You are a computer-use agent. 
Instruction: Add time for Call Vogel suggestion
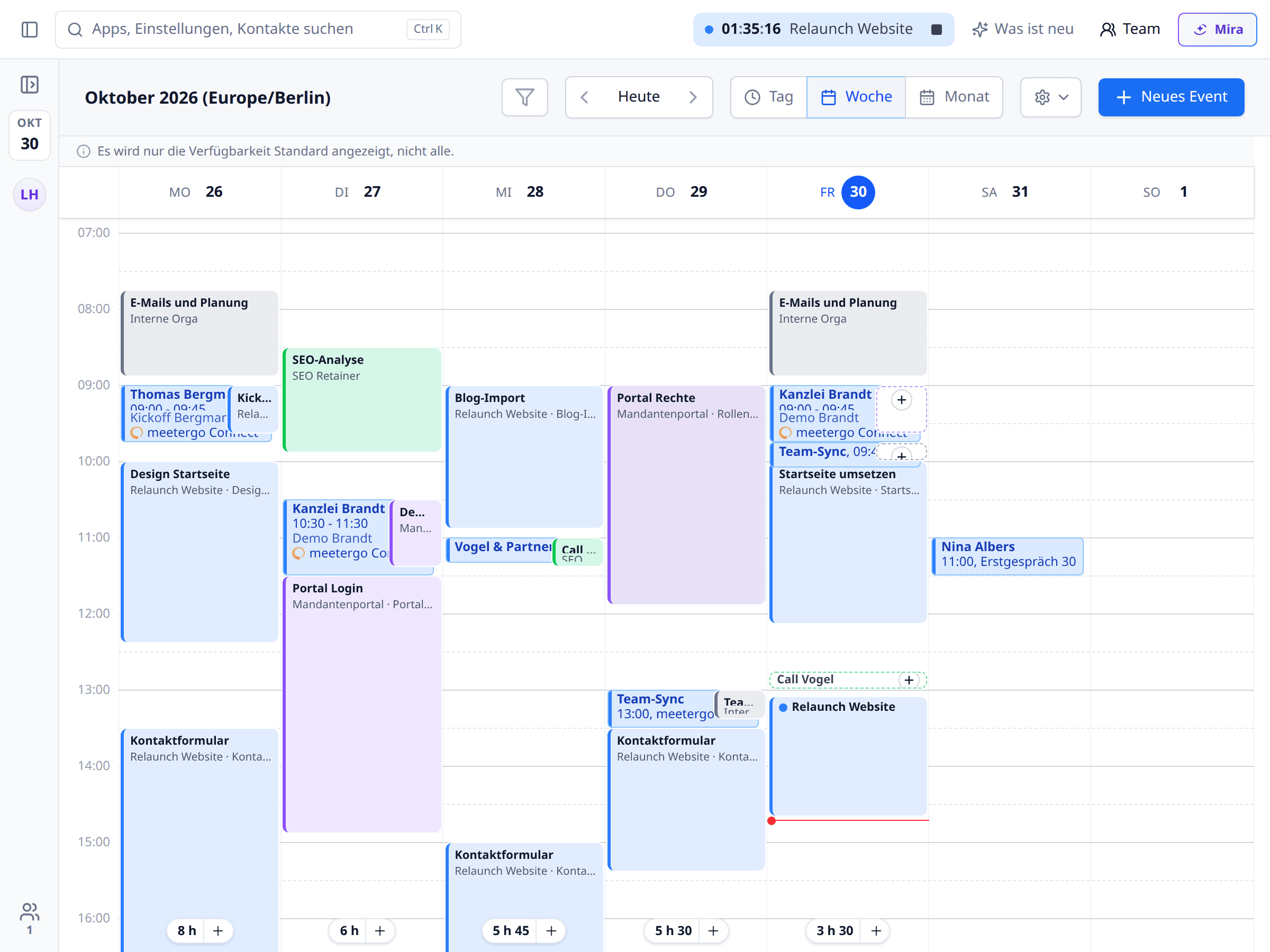coord(909,680)
